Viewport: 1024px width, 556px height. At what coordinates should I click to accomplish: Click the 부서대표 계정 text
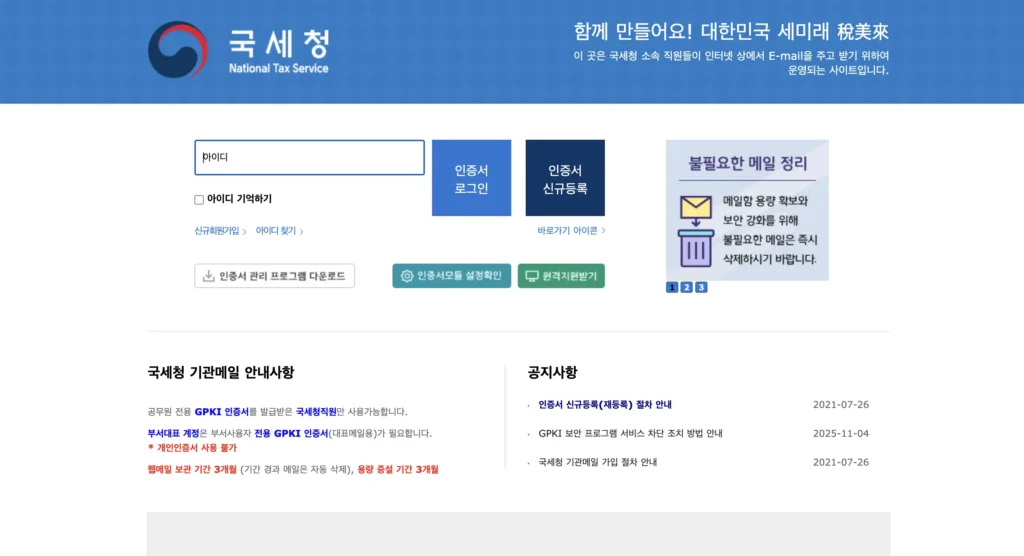coord(173,434)
